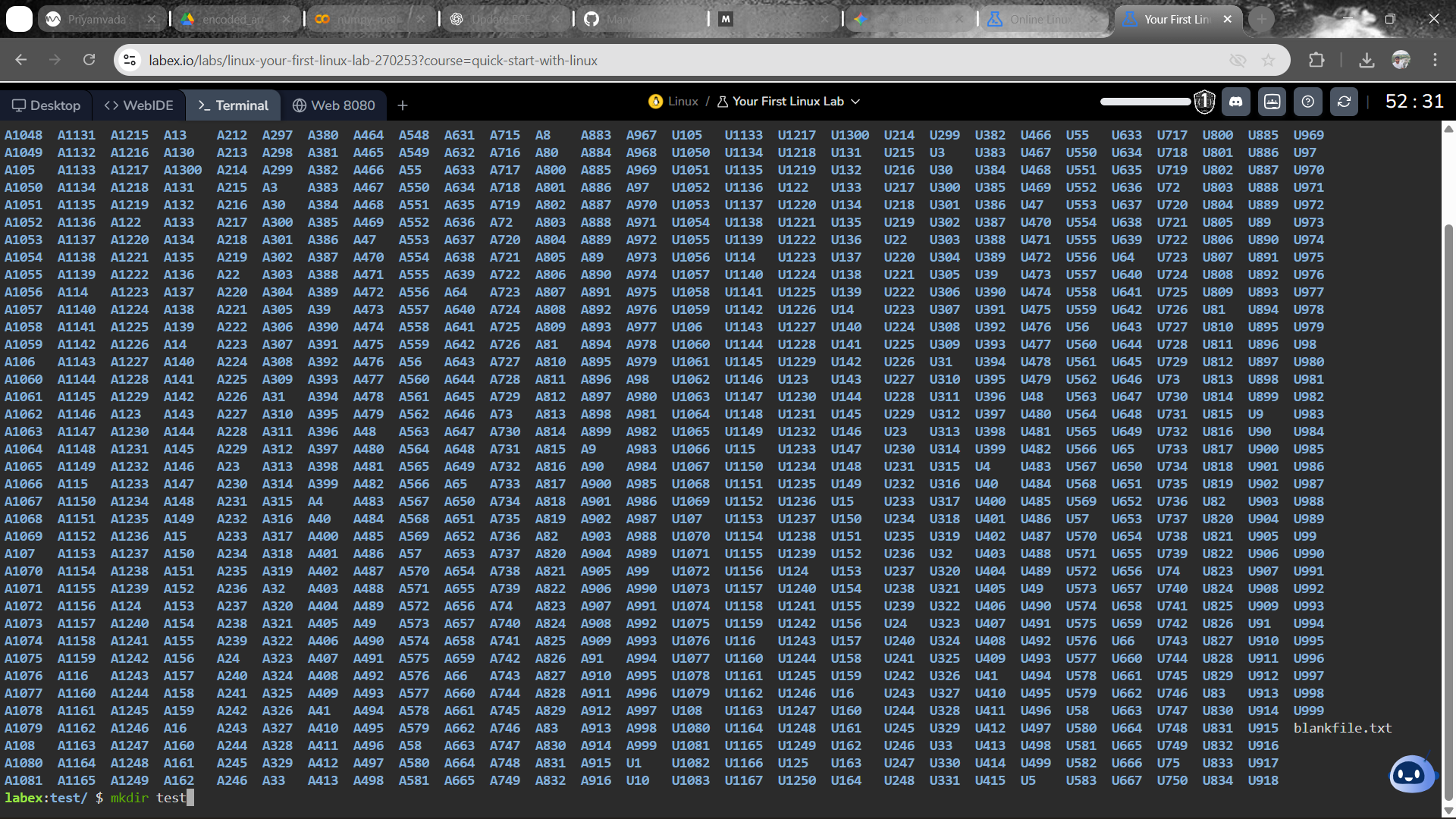Click the lab progress bar
The width and height of the screenshot is (1456, 819).
[1145, 102]
